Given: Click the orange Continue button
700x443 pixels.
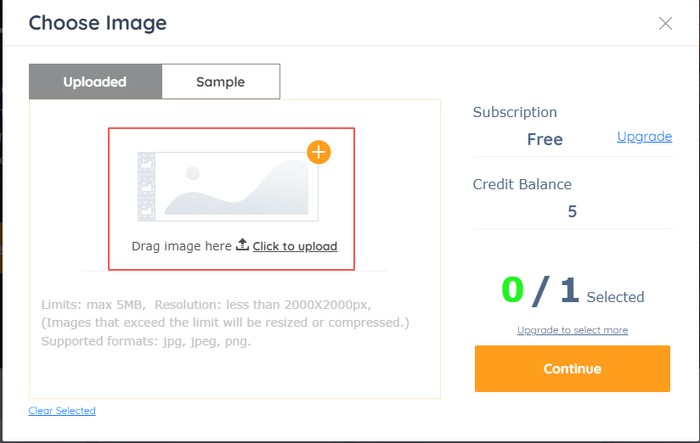Looking at the screenshot, I should click(x=572, y=368).
